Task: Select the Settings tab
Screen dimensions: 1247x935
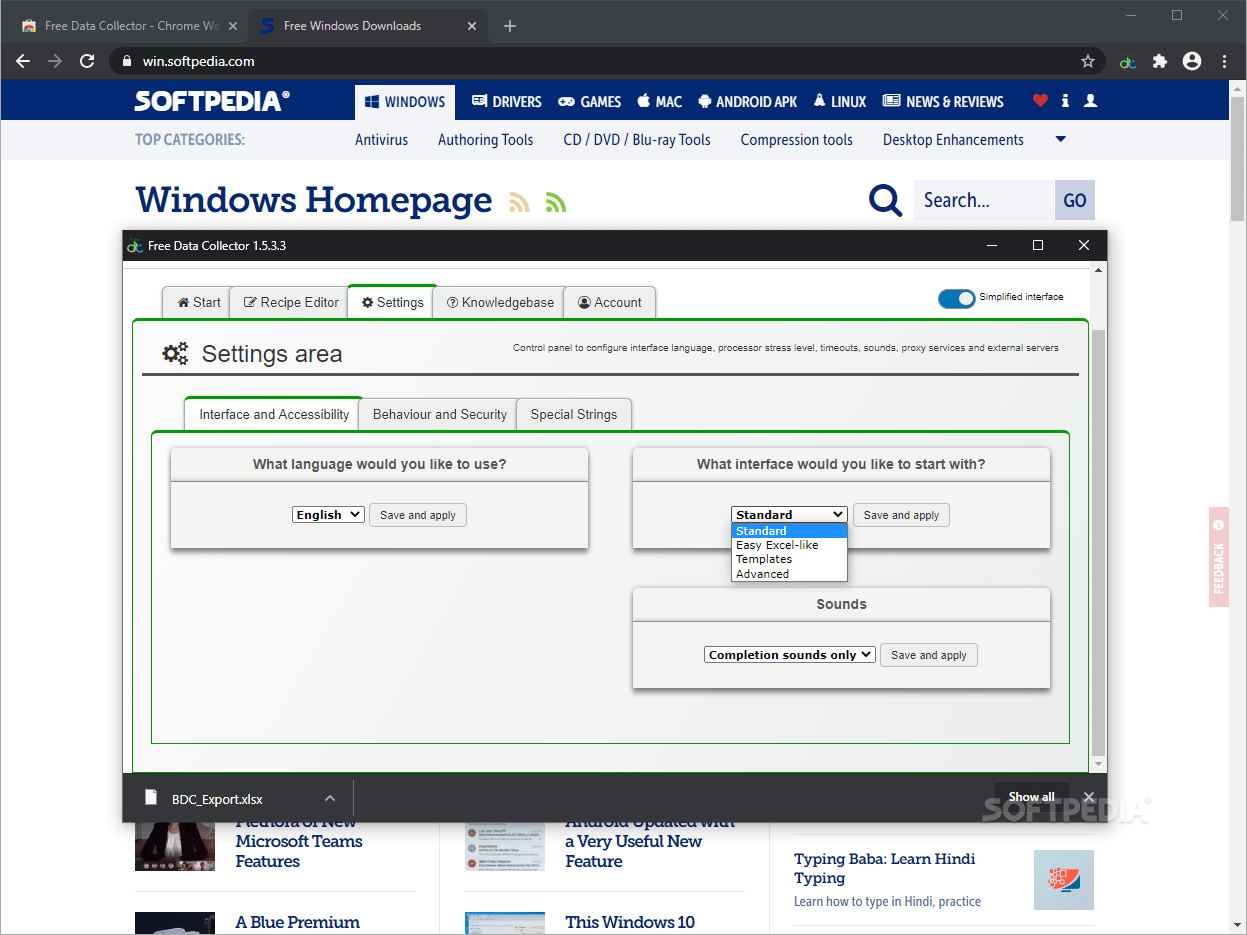Action: click(392, 302)
